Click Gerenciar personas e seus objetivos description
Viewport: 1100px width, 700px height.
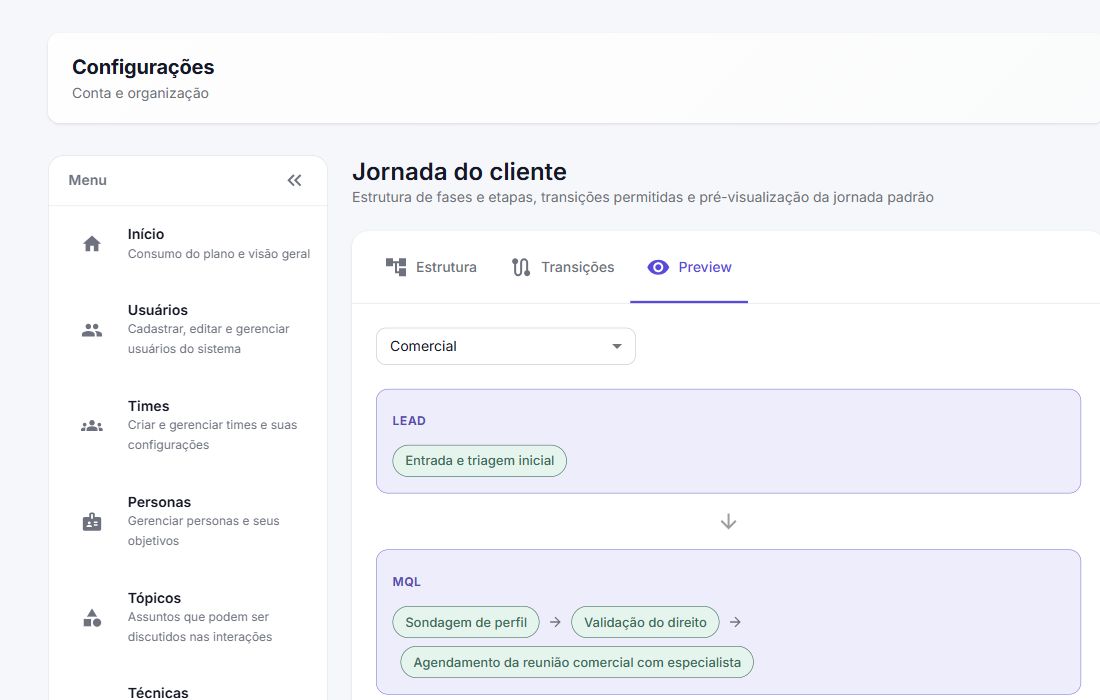click(x=203, y=531)
